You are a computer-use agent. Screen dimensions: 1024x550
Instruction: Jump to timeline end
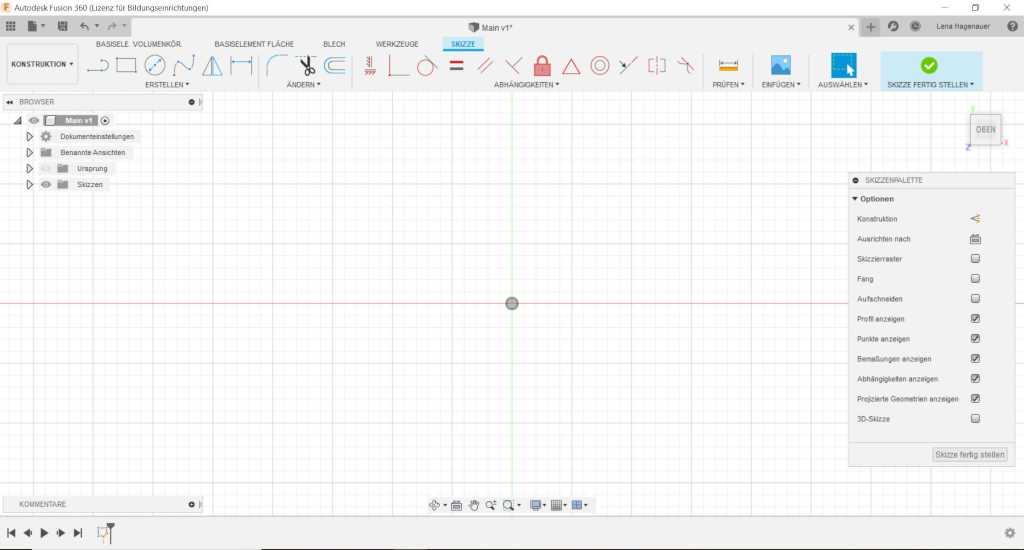[78, 533]
